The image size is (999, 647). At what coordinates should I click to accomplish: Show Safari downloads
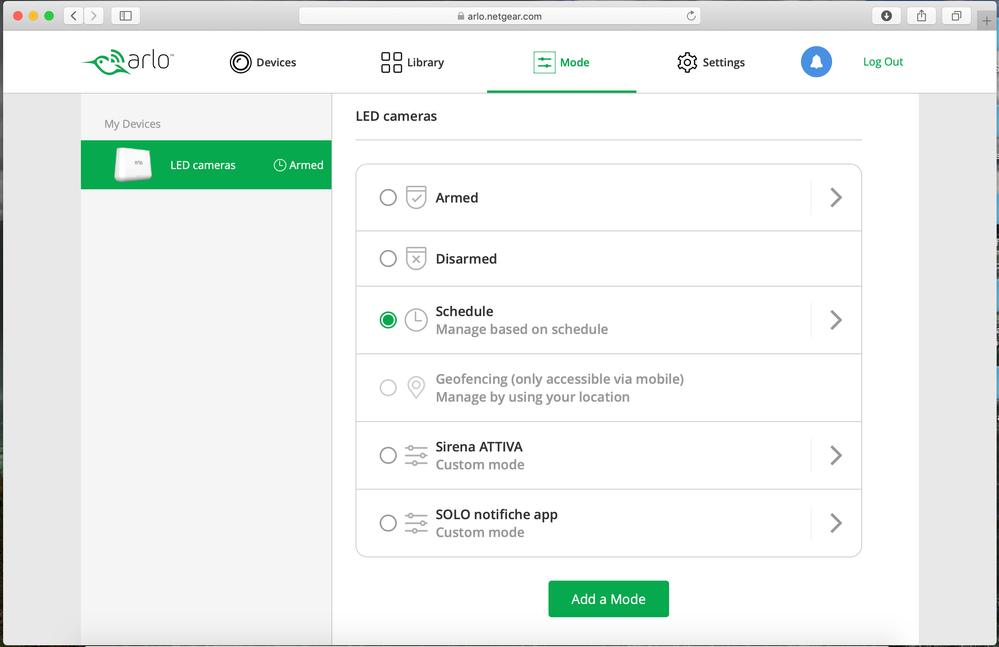[886, 16]
